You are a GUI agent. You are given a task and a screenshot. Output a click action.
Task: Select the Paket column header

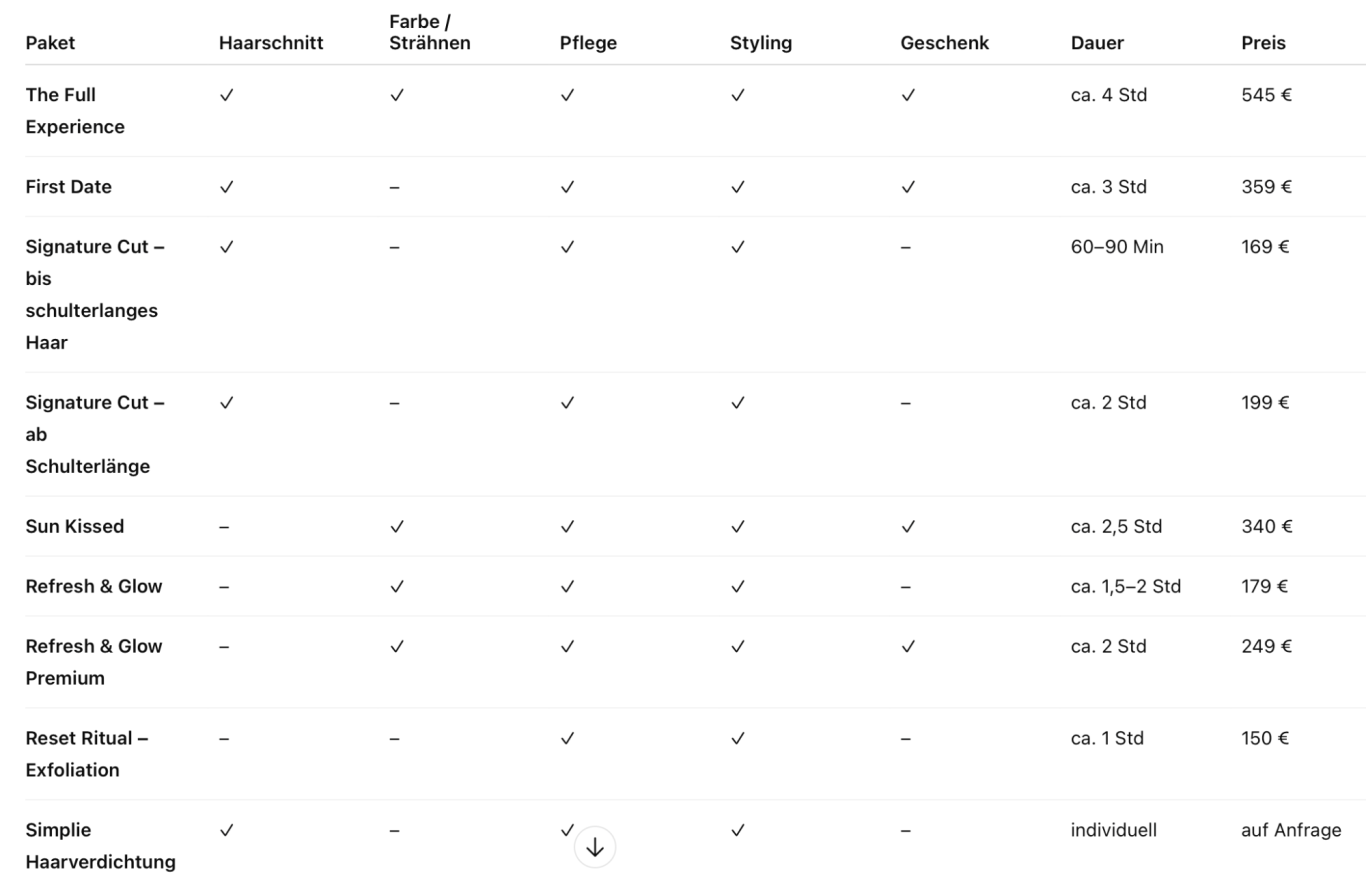click(x=50, y=43)
